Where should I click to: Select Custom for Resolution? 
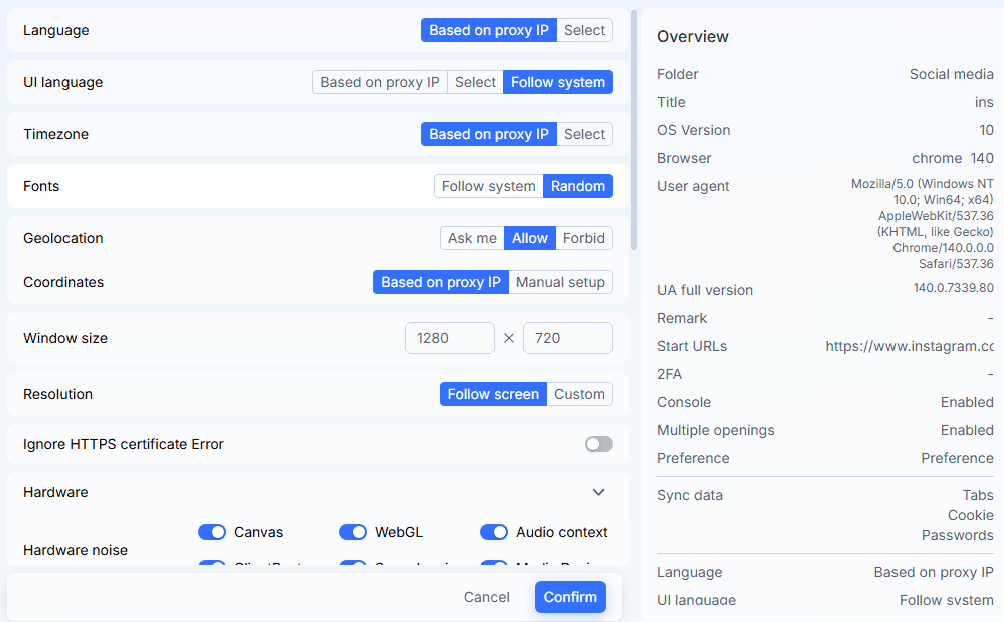pyautogui.click(x=579, y=394)
